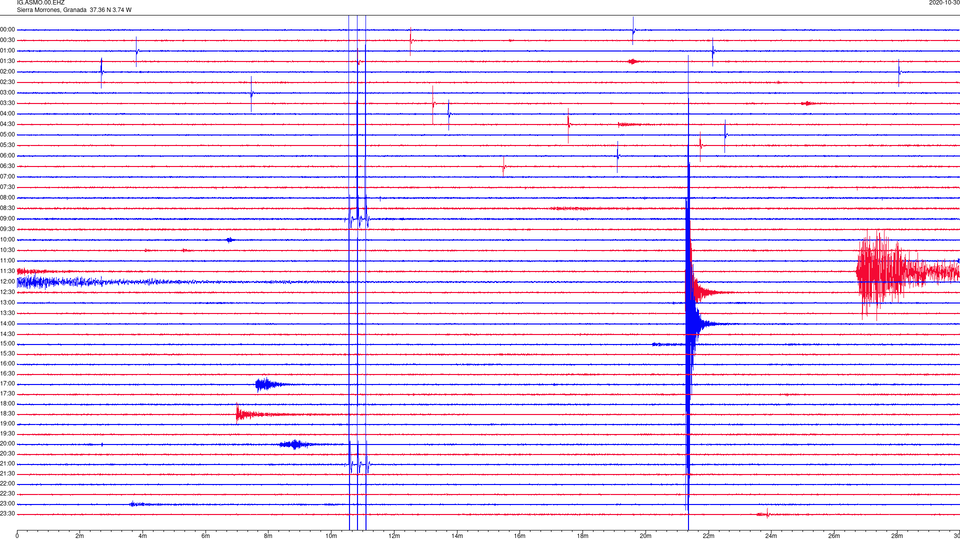Click the 0 minute axis tick label

tap(17, 536)
